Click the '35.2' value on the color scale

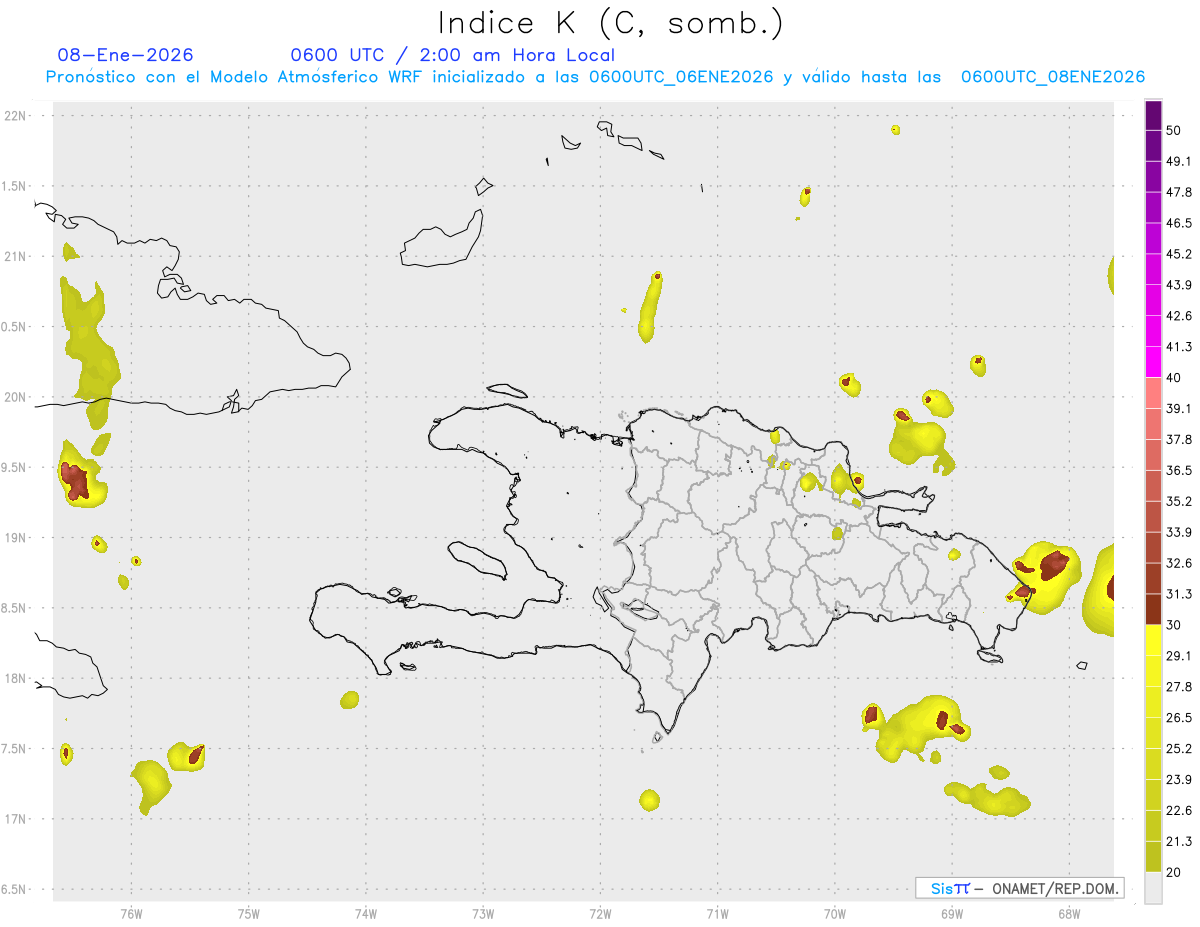(x=1179, y=501)
